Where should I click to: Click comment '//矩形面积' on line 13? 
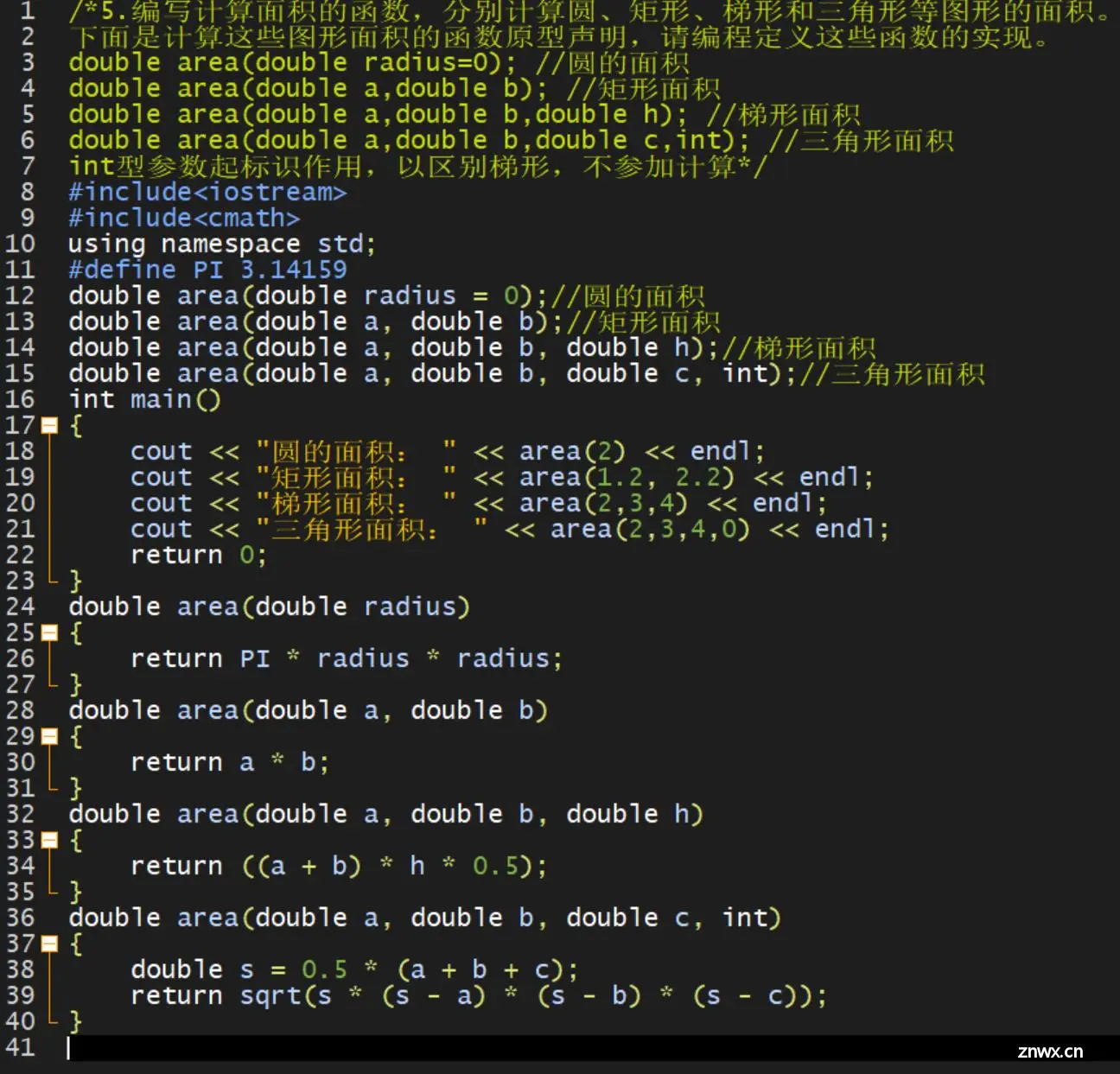[644, 321]
